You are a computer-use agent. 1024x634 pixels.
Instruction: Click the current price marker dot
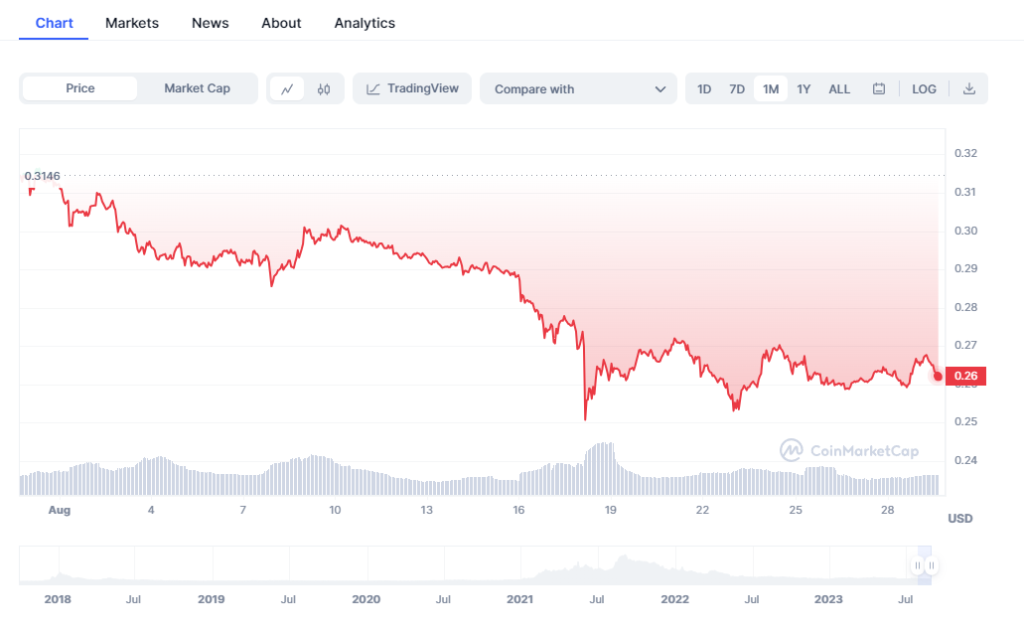point(938,376)
